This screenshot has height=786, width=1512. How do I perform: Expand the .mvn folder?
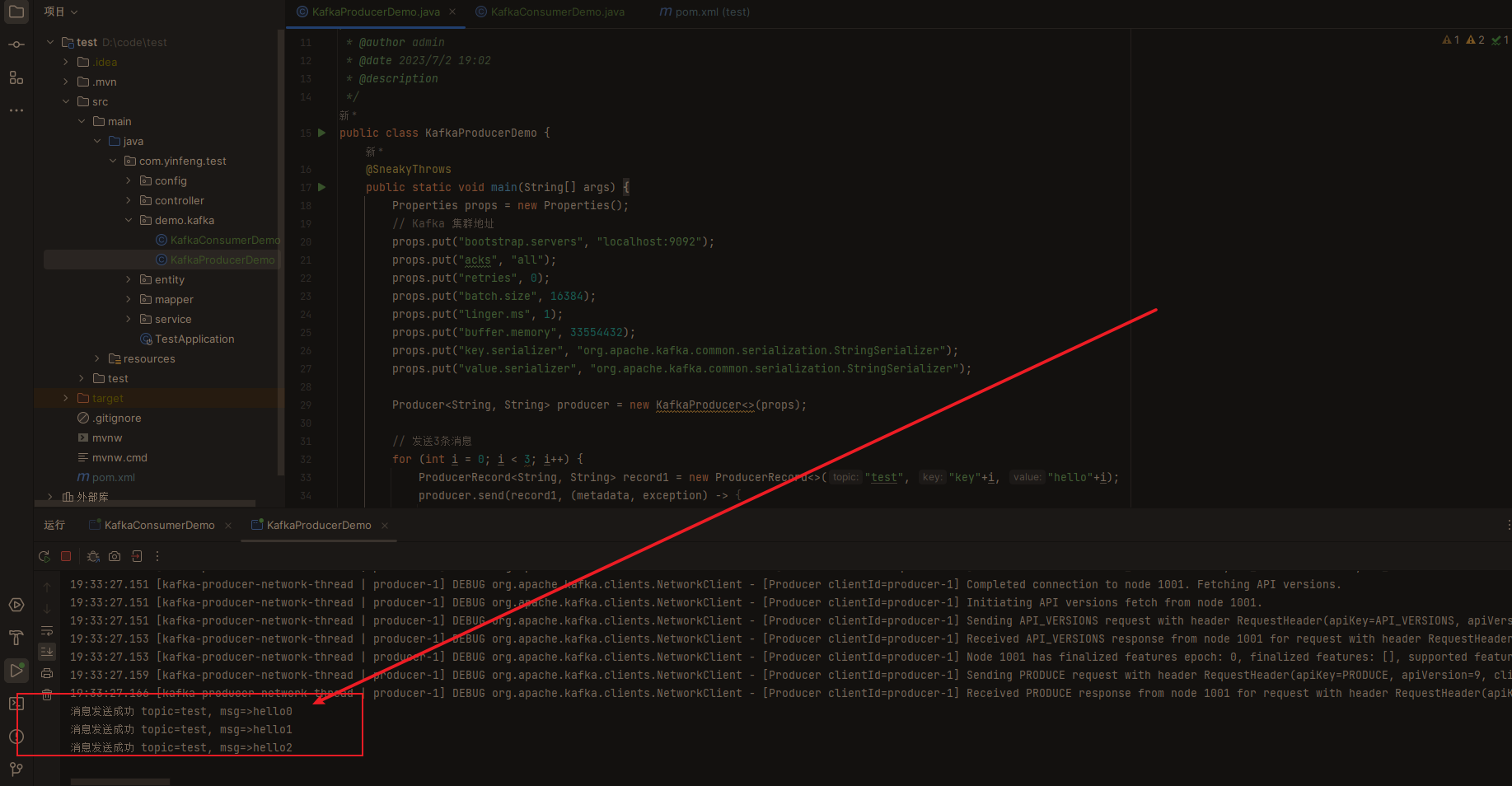[x=66, y=82]
